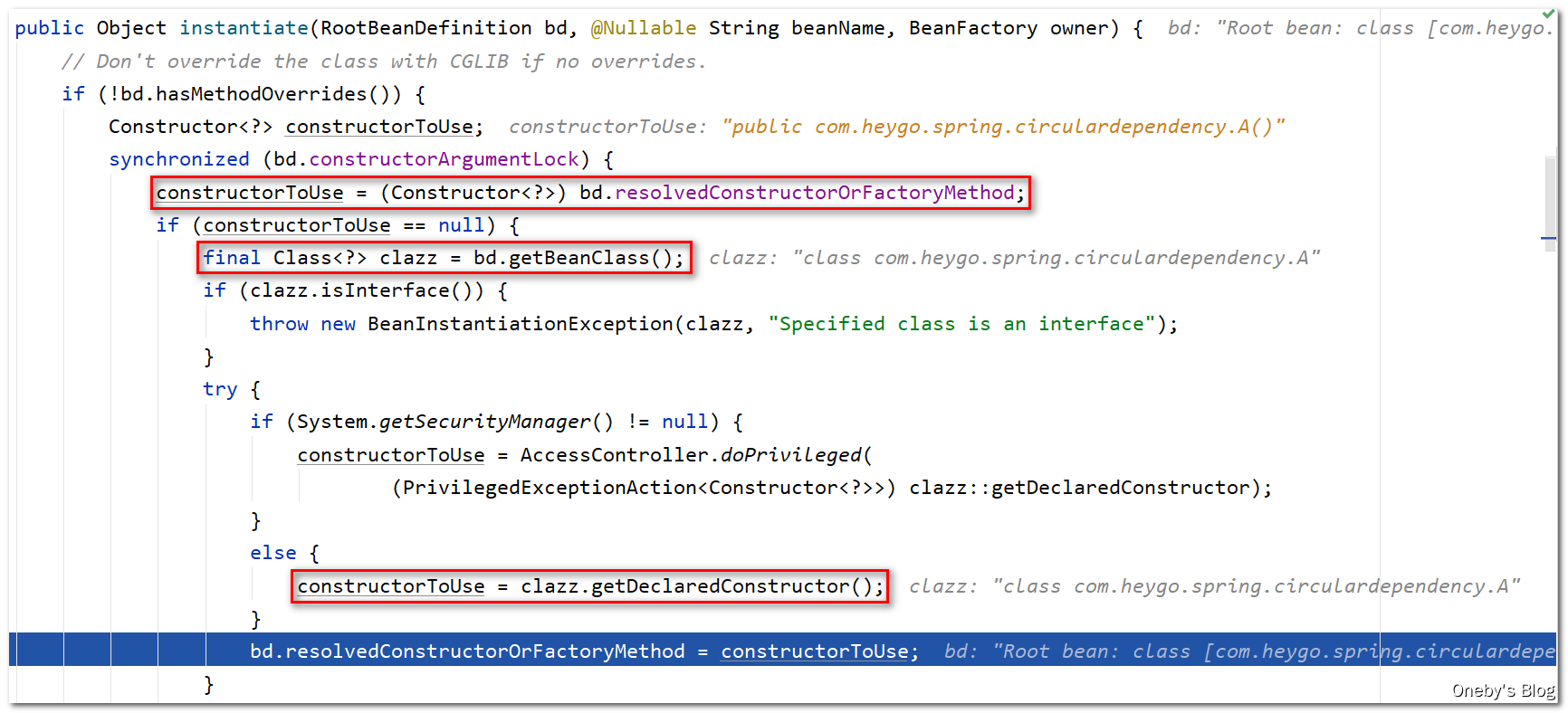Click the blue marker stripe on the scrollbar
Screen dimensions: 1568x713
pos(1548,238)
